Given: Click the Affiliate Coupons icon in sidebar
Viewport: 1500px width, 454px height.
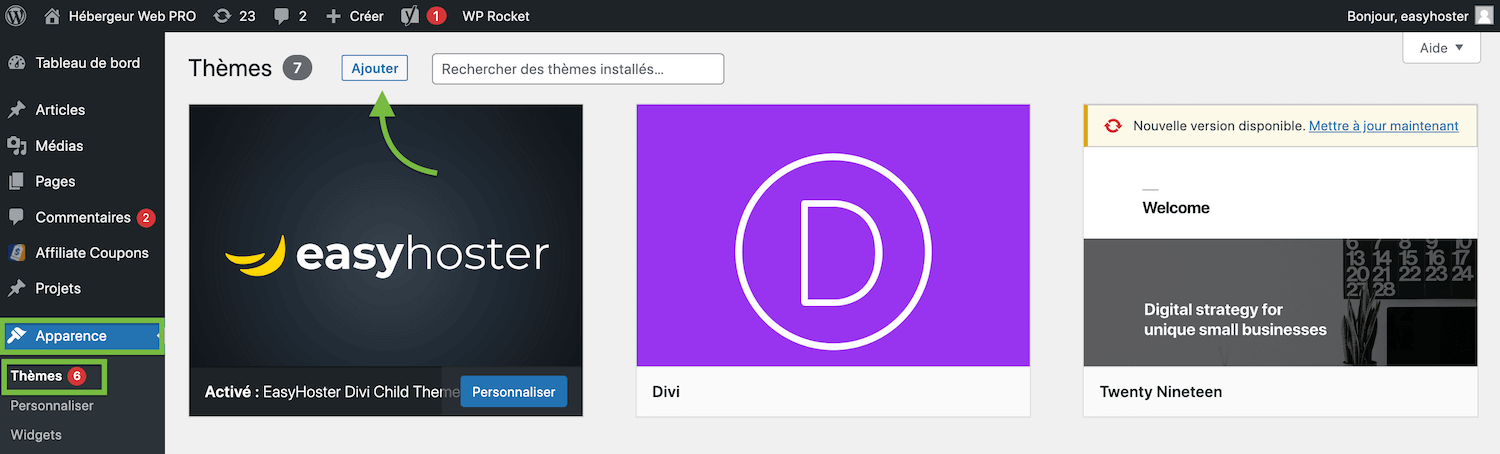Looking at the screenshot, I should (x=16, y=253).
